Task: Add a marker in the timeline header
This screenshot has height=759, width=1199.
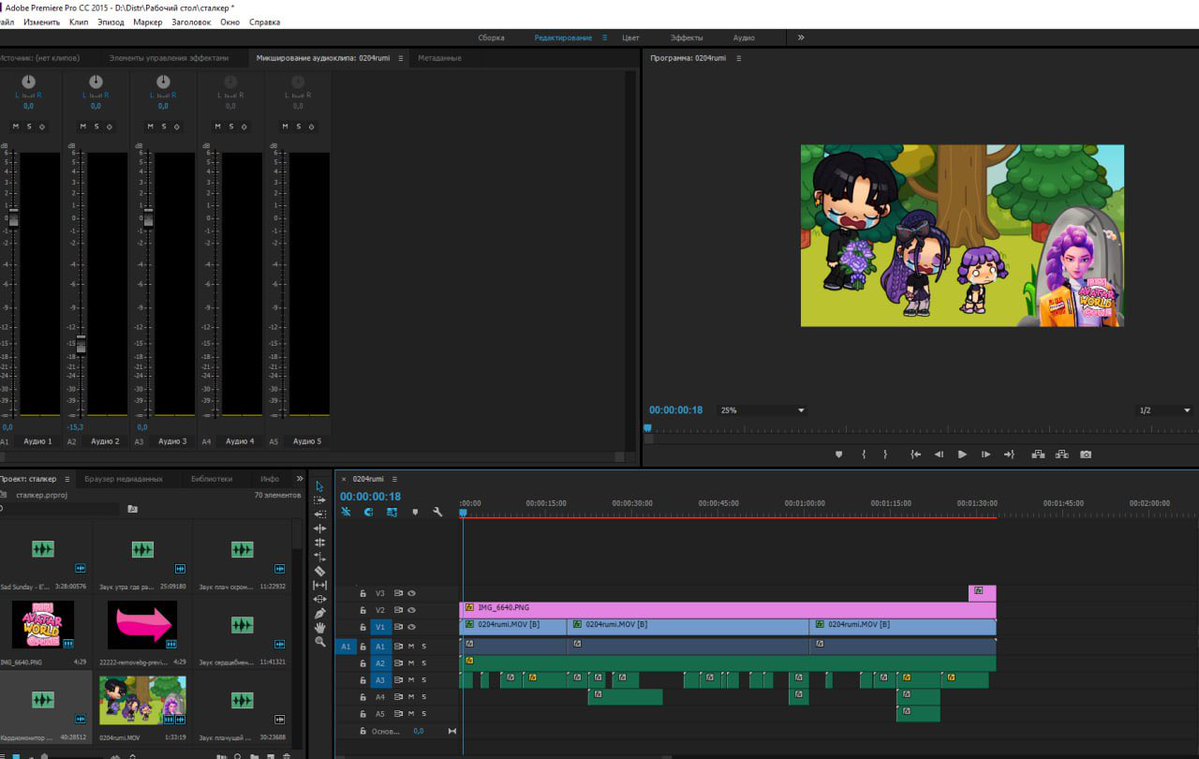Action: [415, 512]
